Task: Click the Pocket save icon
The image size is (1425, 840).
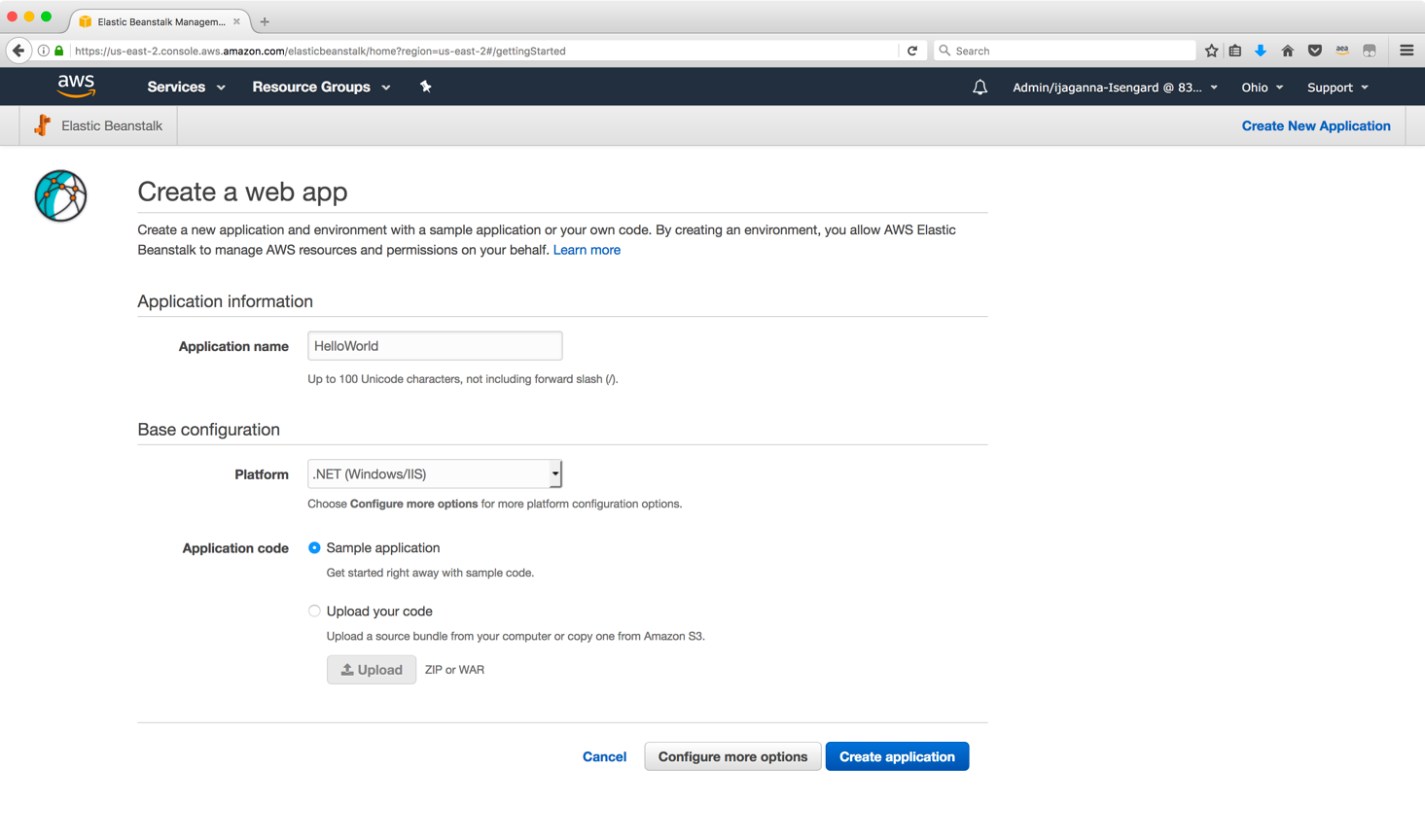Action: click(1314, 51)
